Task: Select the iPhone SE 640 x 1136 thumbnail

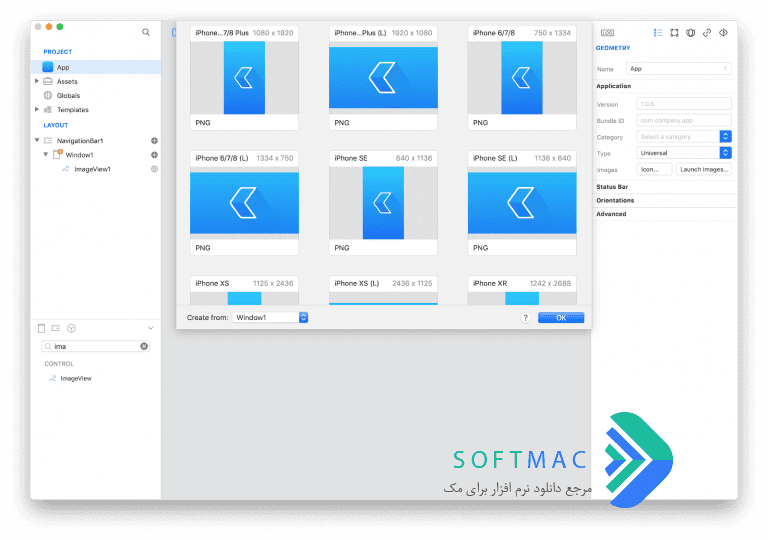Action: point(383,203)
